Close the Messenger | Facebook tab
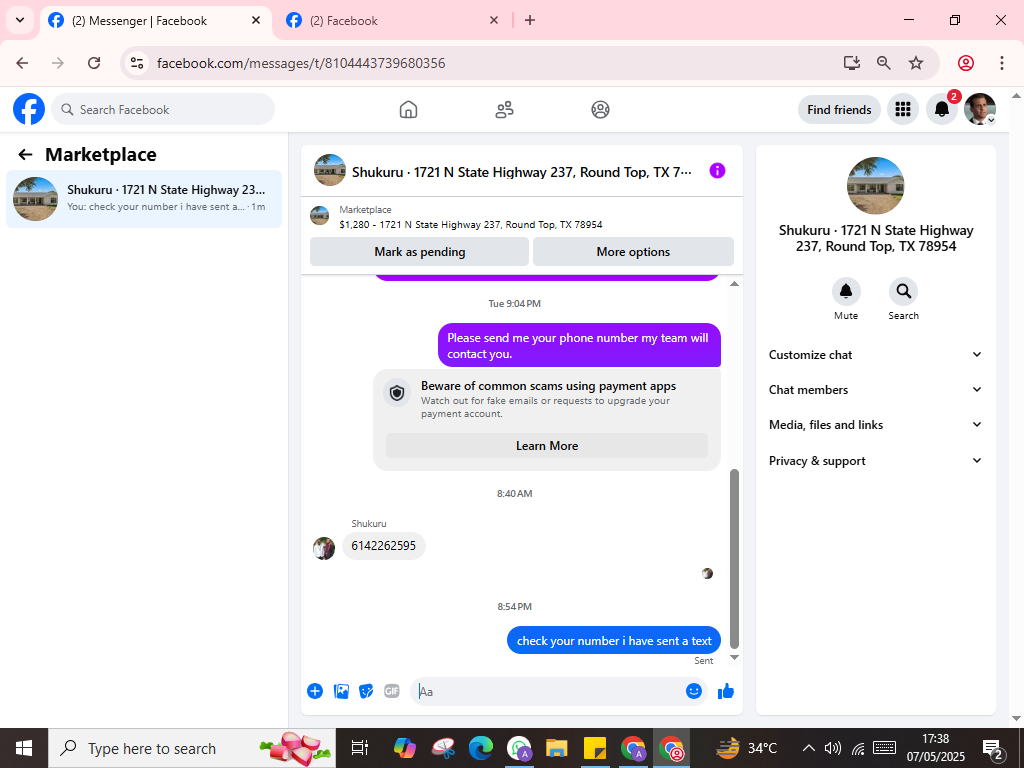Viewport: 1024px width, 768px height. [257, 20]
